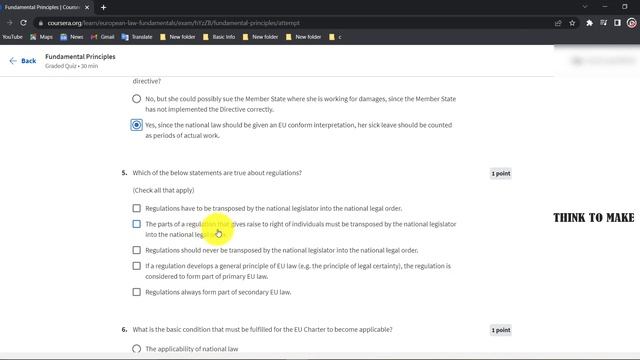This screenshot has width=640, height=360.
Task: Click the forward navigation arrow
Action: 9,23
